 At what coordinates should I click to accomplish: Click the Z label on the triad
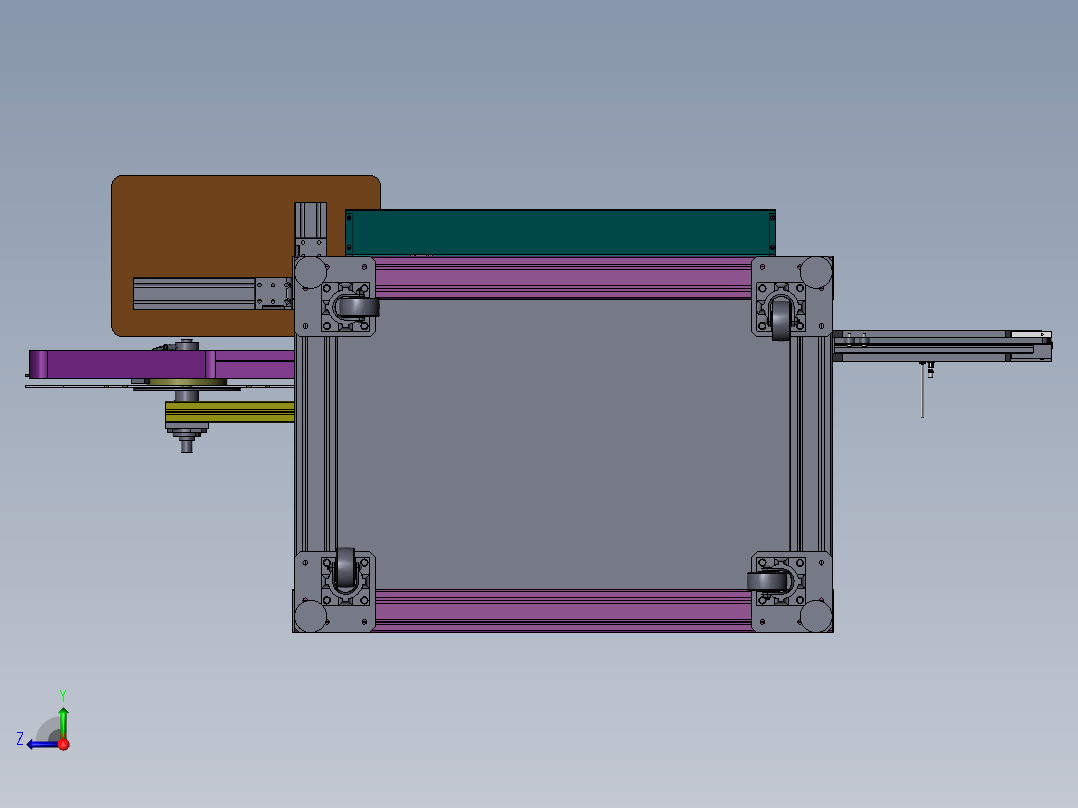tap(20, 739)
